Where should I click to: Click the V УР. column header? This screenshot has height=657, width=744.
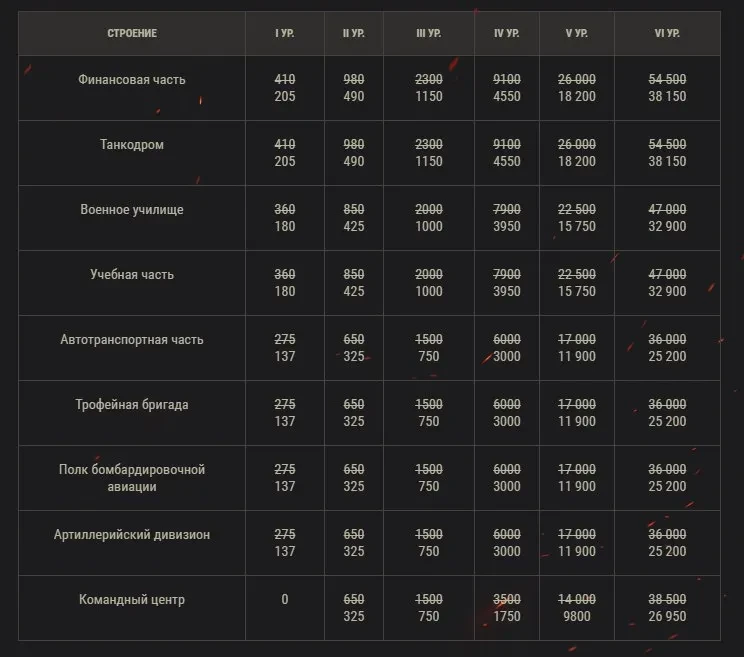577,33
